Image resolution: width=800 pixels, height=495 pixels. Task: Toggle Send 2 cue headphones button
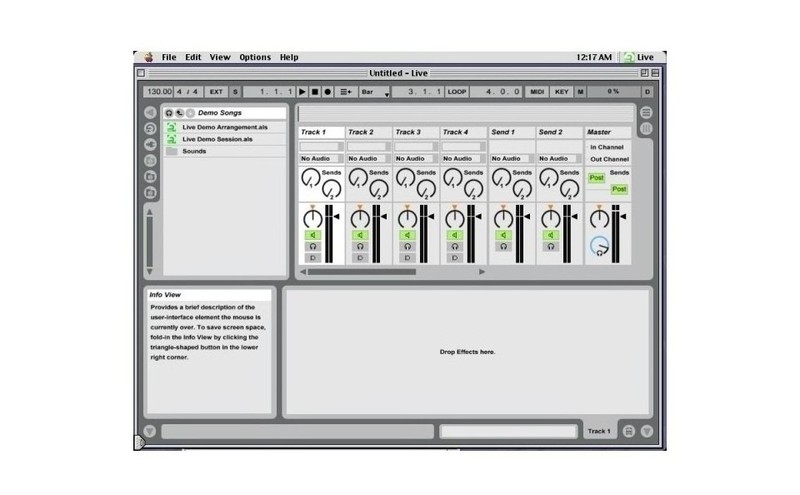pyautogui.click(x=551, y=246)
